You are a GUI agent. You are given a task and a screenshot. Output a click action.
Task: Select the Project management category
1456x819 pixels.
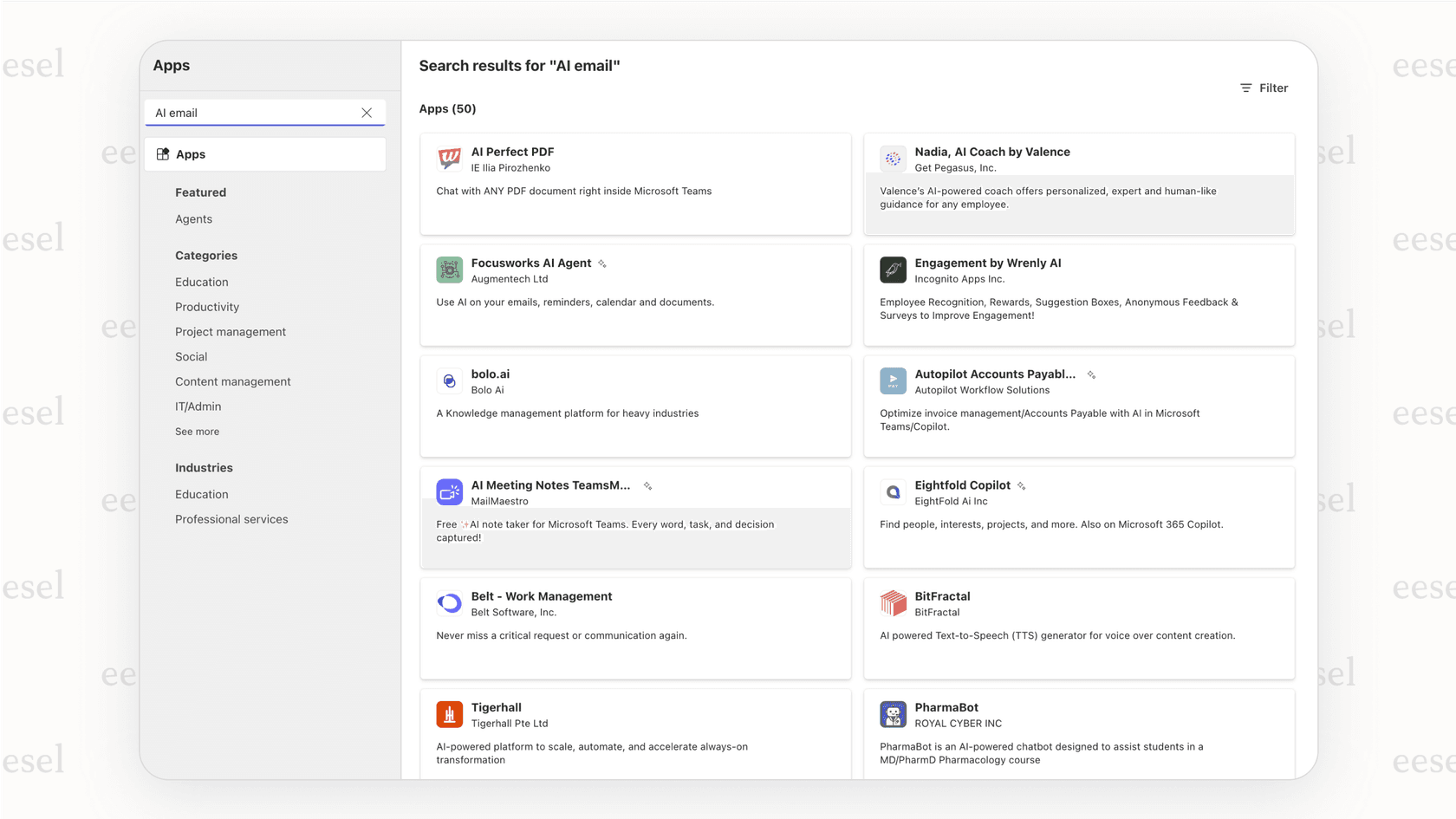231,332
